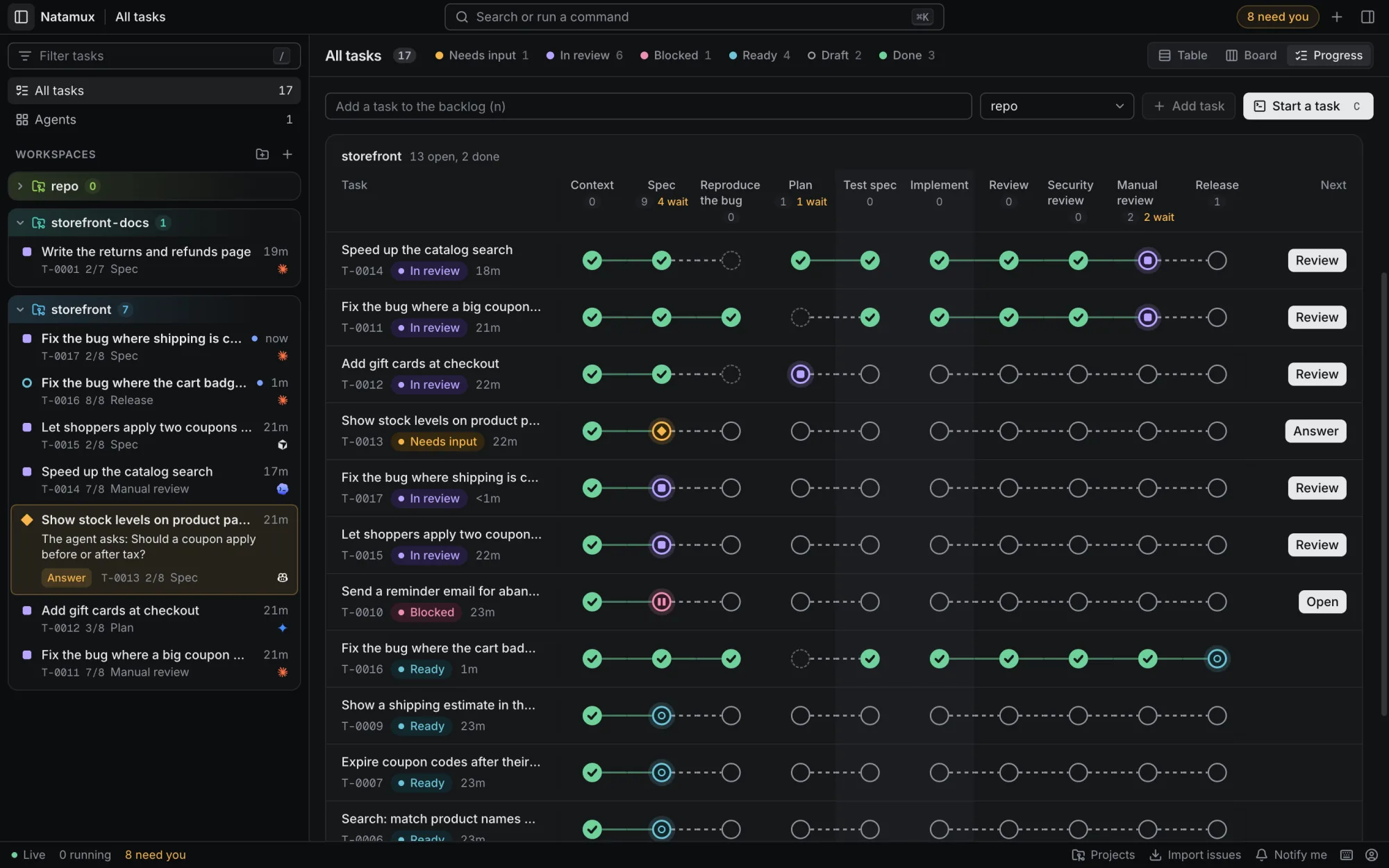
Task: Filter by In review status
Action: (x=584, y=56)
